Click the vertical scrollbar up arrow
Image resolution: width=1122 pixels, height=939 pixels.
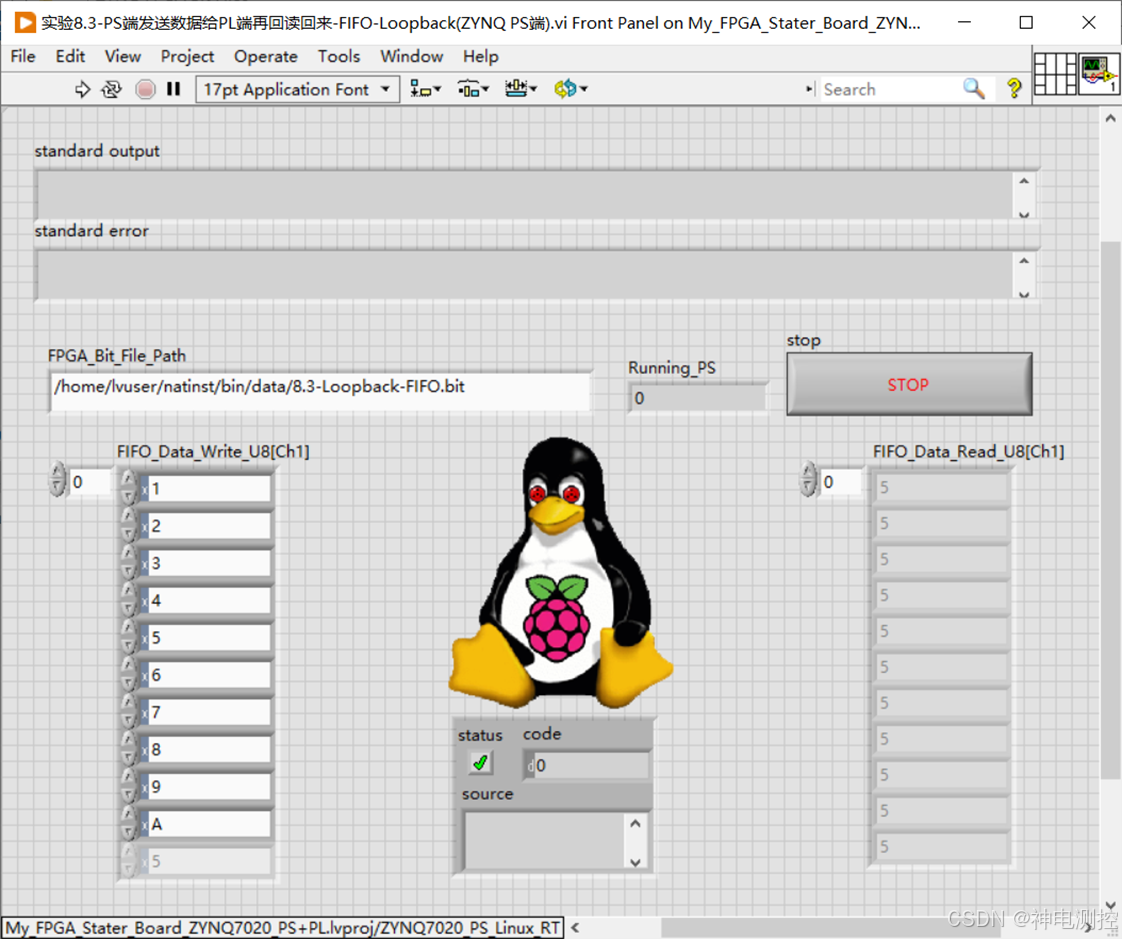click(1111, 117)
